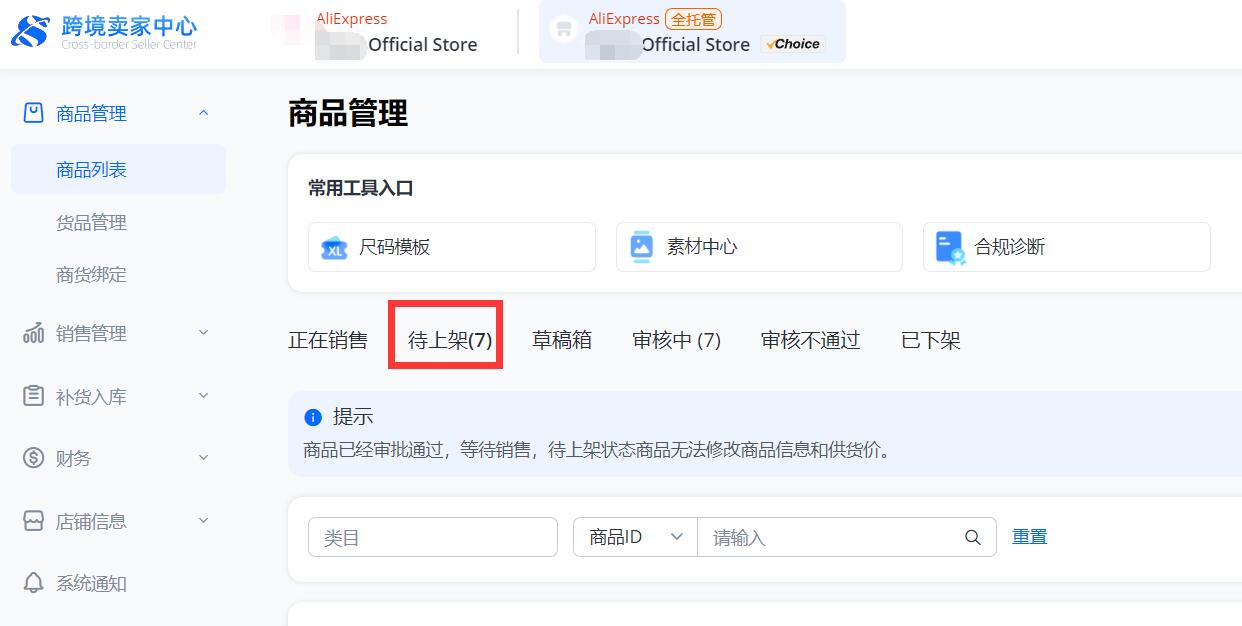
Task: Click the AliExpress Official Store with Choice badge
Action: pos(692,31)
